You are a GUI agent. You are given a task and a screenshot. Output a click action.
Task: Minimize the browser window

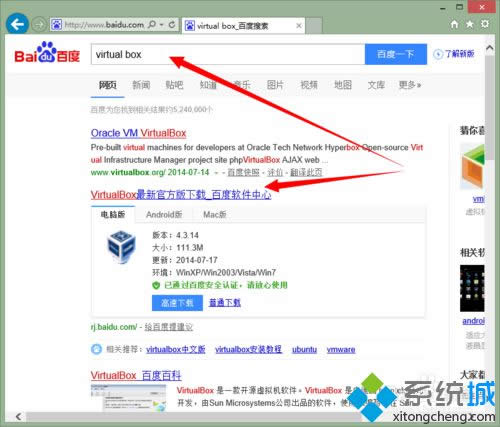[443, 8]
